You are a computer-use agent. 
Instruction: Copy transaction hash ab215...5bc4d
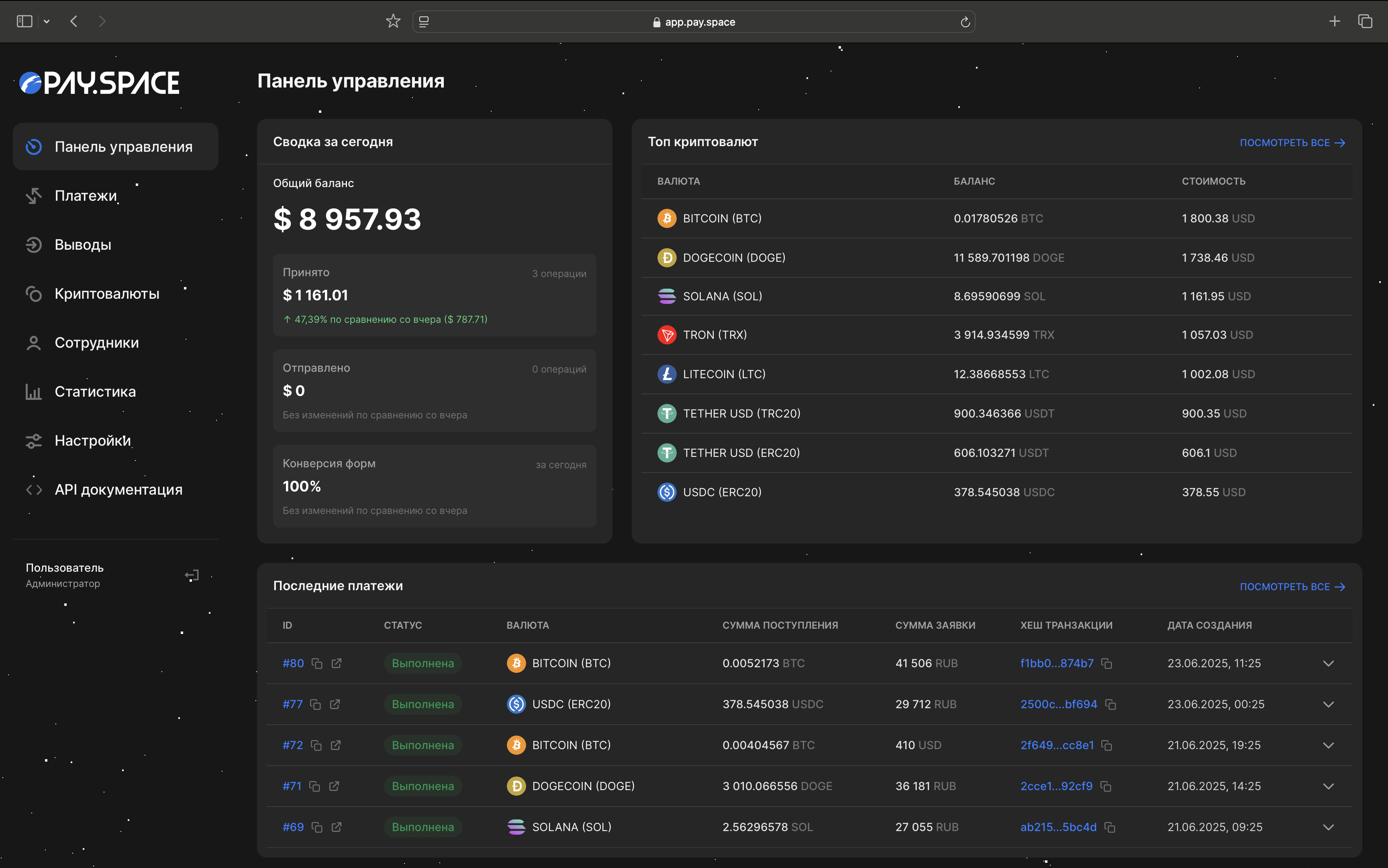tap(1110, 827)
